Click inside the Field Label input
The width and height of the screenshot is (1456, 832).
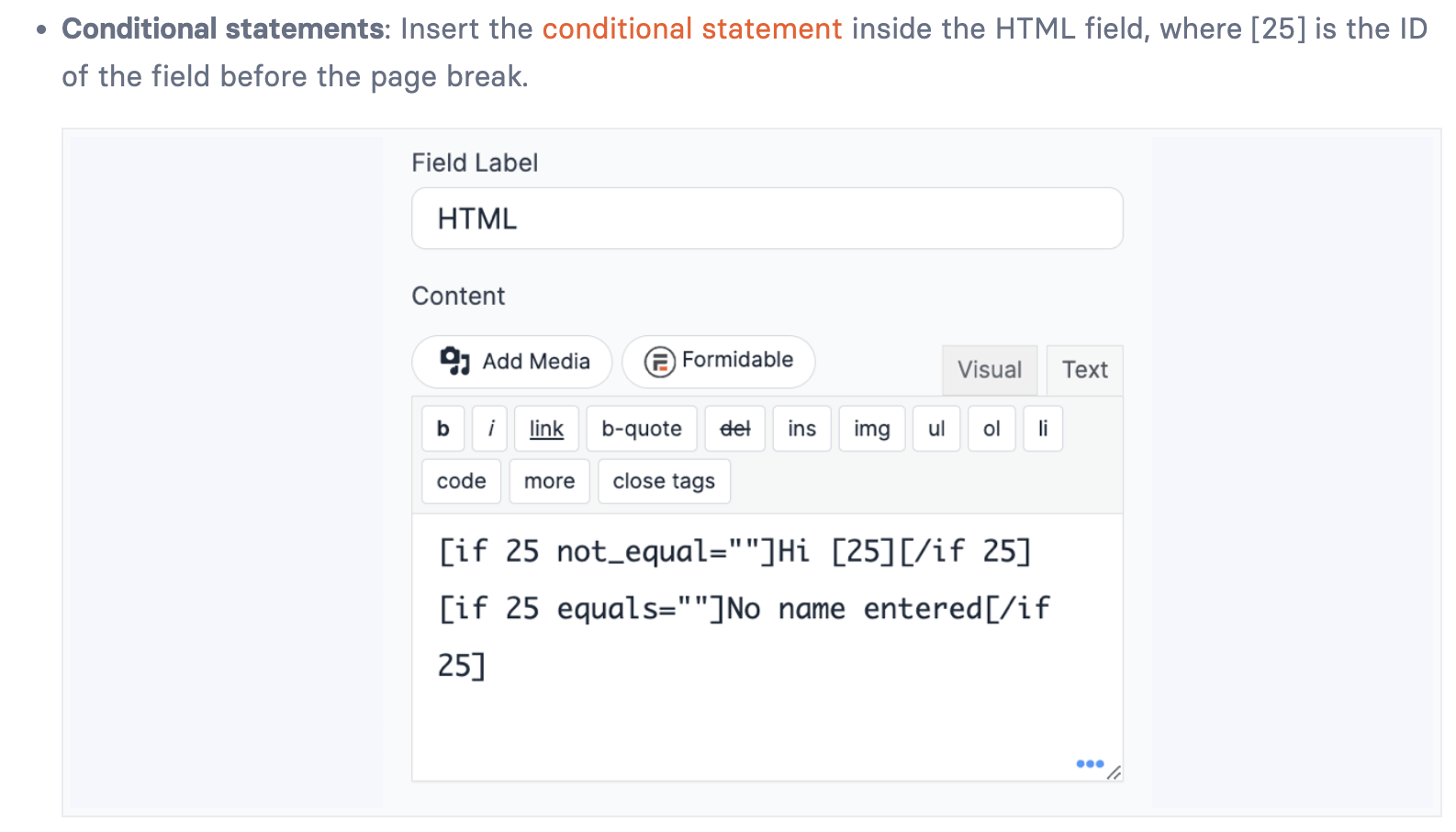(767, 219)
